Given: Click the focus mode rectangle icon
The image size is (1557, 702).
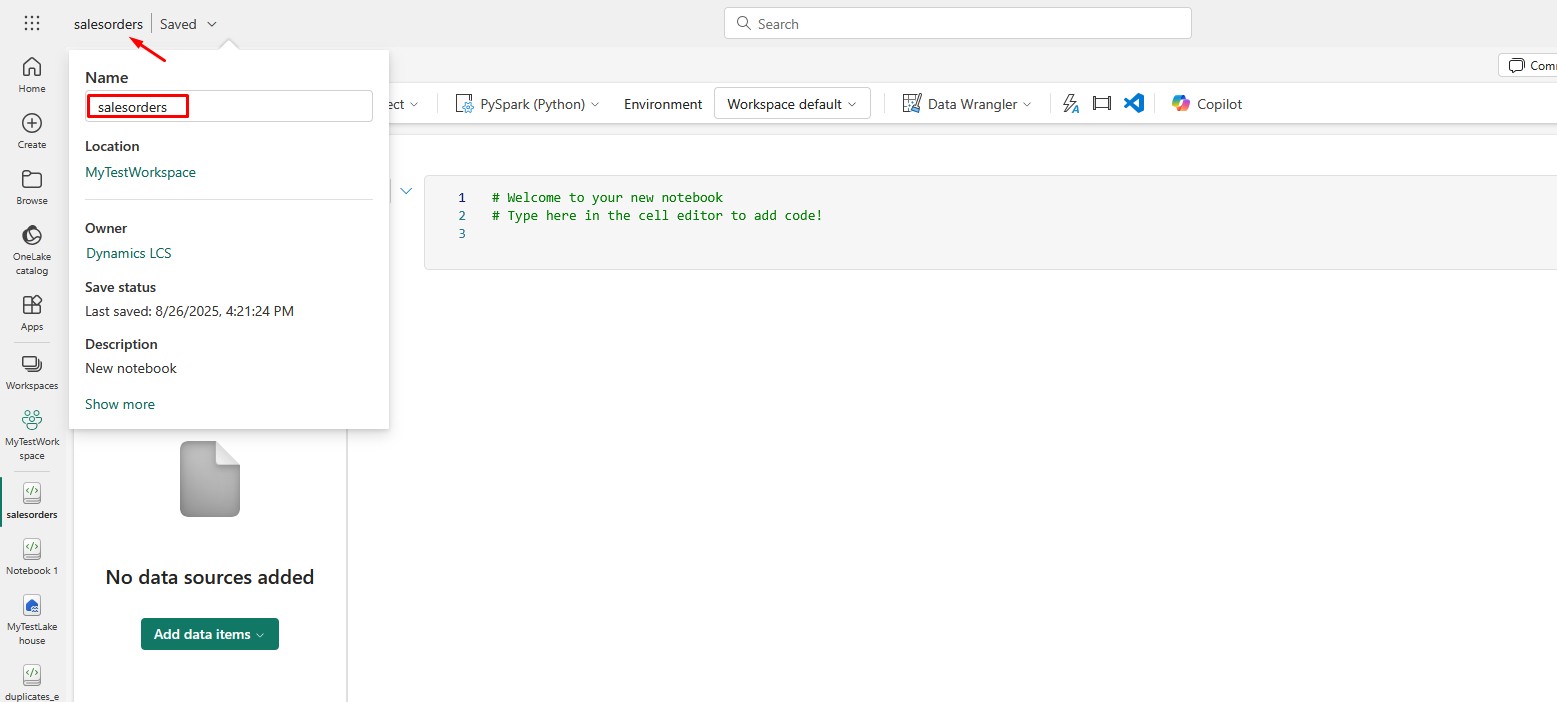Looking at the screenshot, I should [1102, 104].
